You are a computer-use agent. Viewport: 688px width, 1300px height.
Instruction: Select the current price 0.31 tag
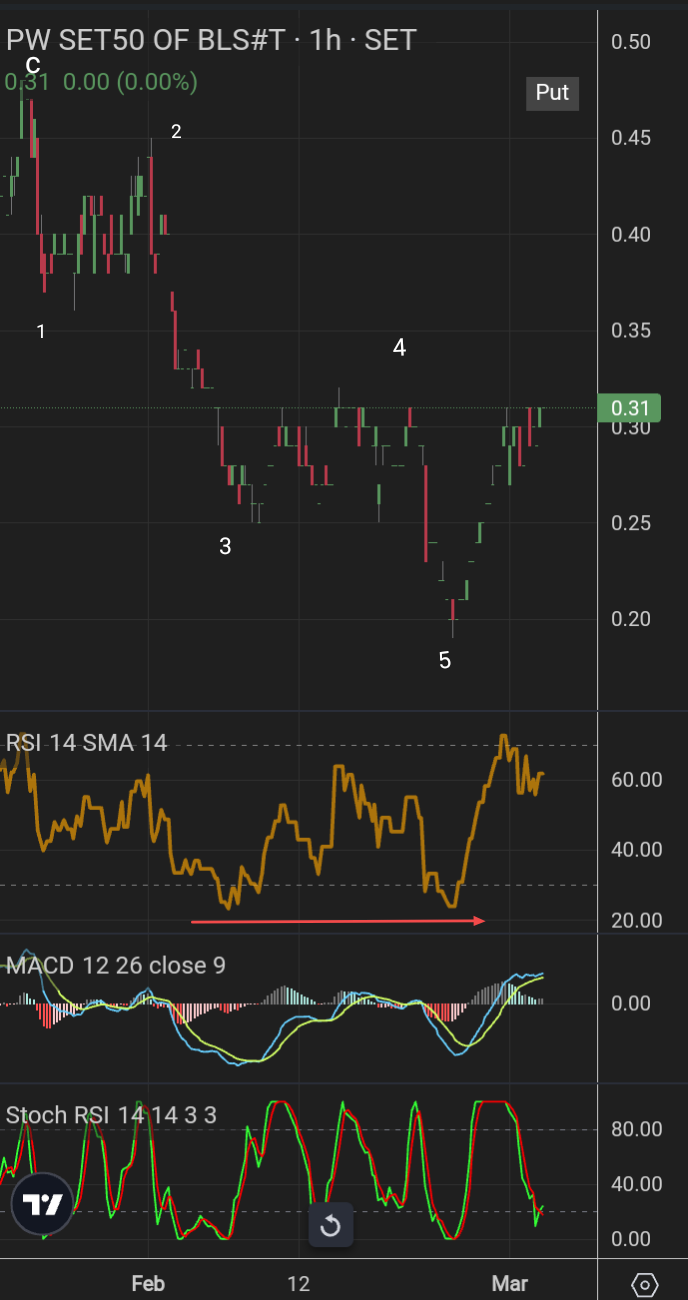[x=630, y=408]
